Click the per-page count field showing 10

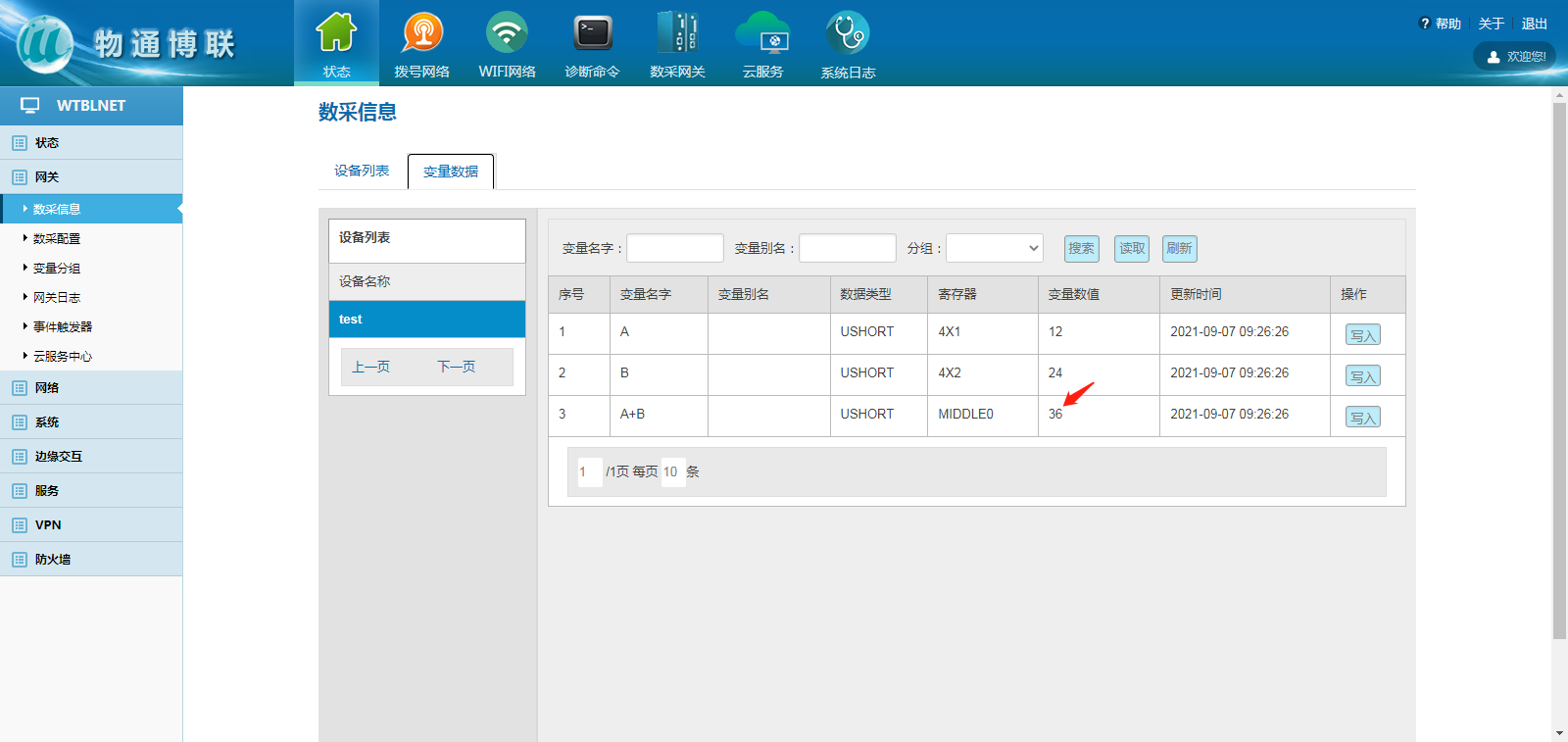(673, 472)
